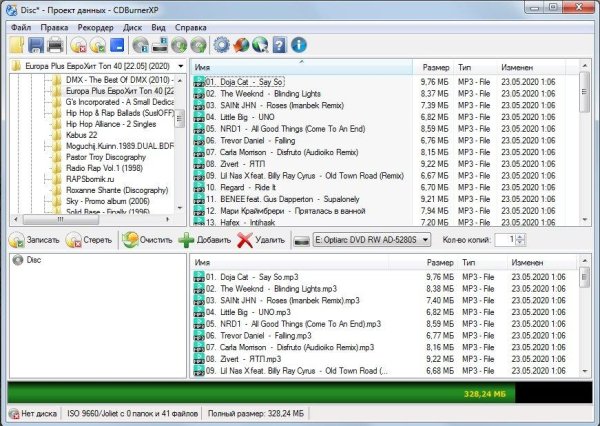Open the Правка menu
Screen dimensions: 600x426
[x=54, y=28]
